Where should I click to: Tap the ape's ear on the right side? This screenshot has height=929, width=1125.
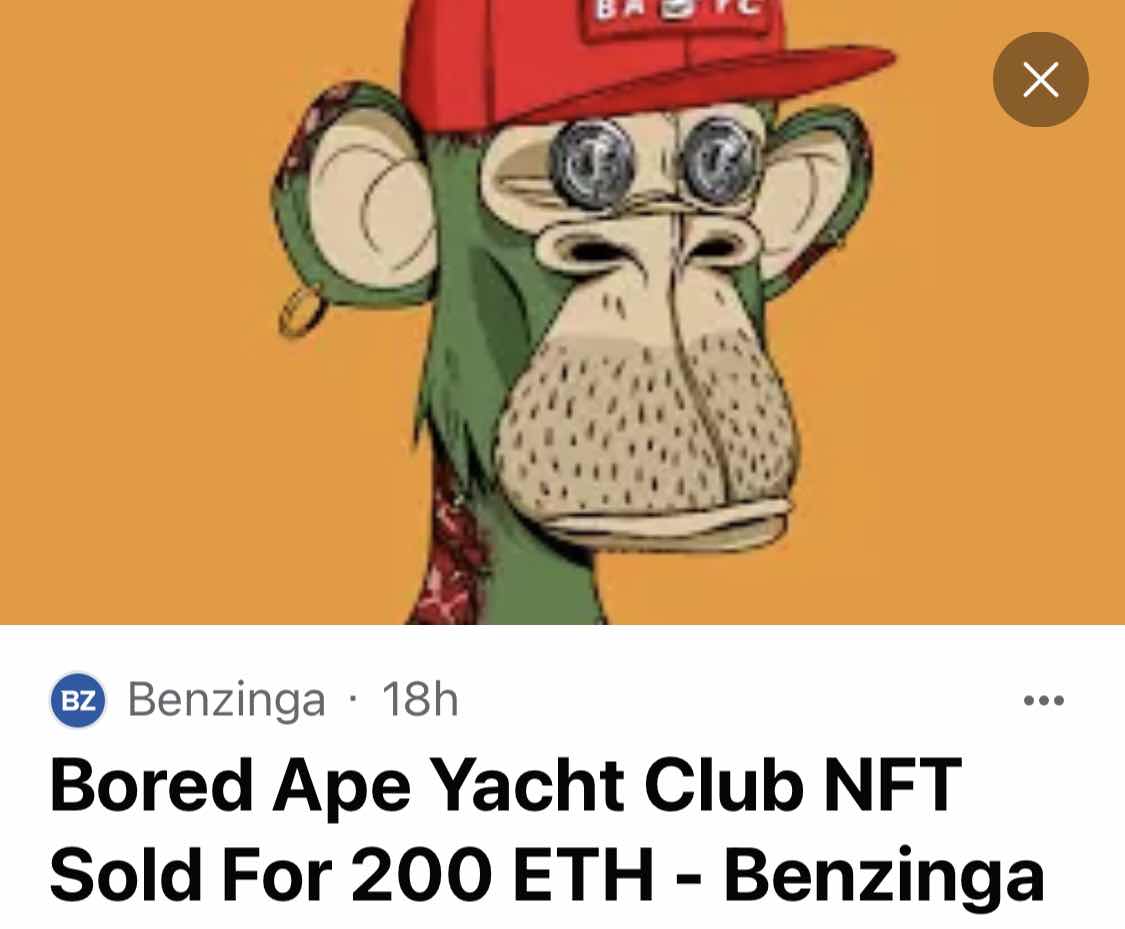(814, 197)
